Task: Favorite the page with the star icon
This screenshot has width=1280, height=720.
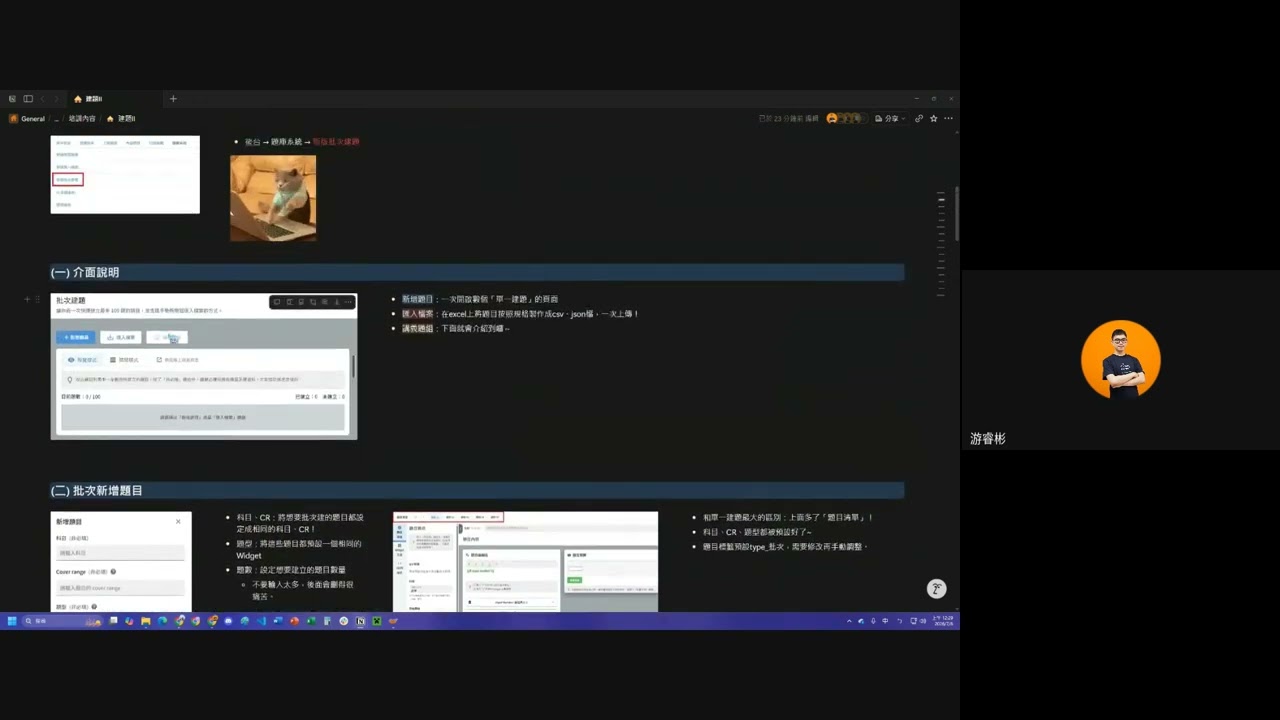Action: 934,119
